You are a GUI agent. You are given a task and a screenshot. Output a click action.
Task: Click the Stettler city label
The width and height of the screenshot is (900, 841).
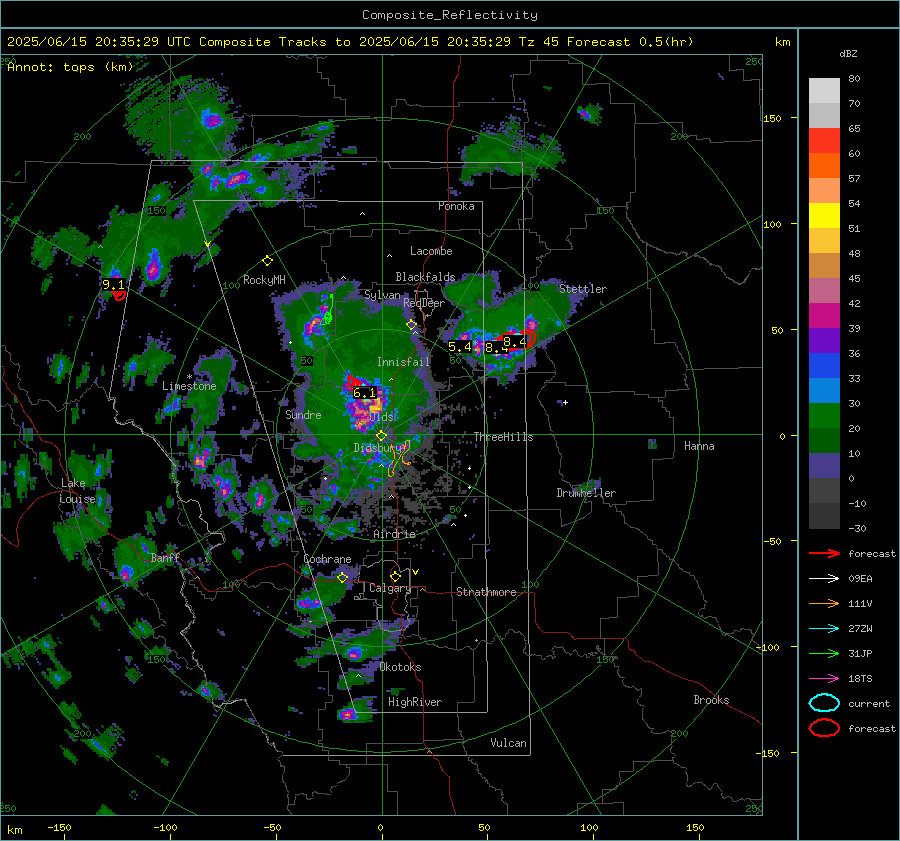click(x=583, y=289)
